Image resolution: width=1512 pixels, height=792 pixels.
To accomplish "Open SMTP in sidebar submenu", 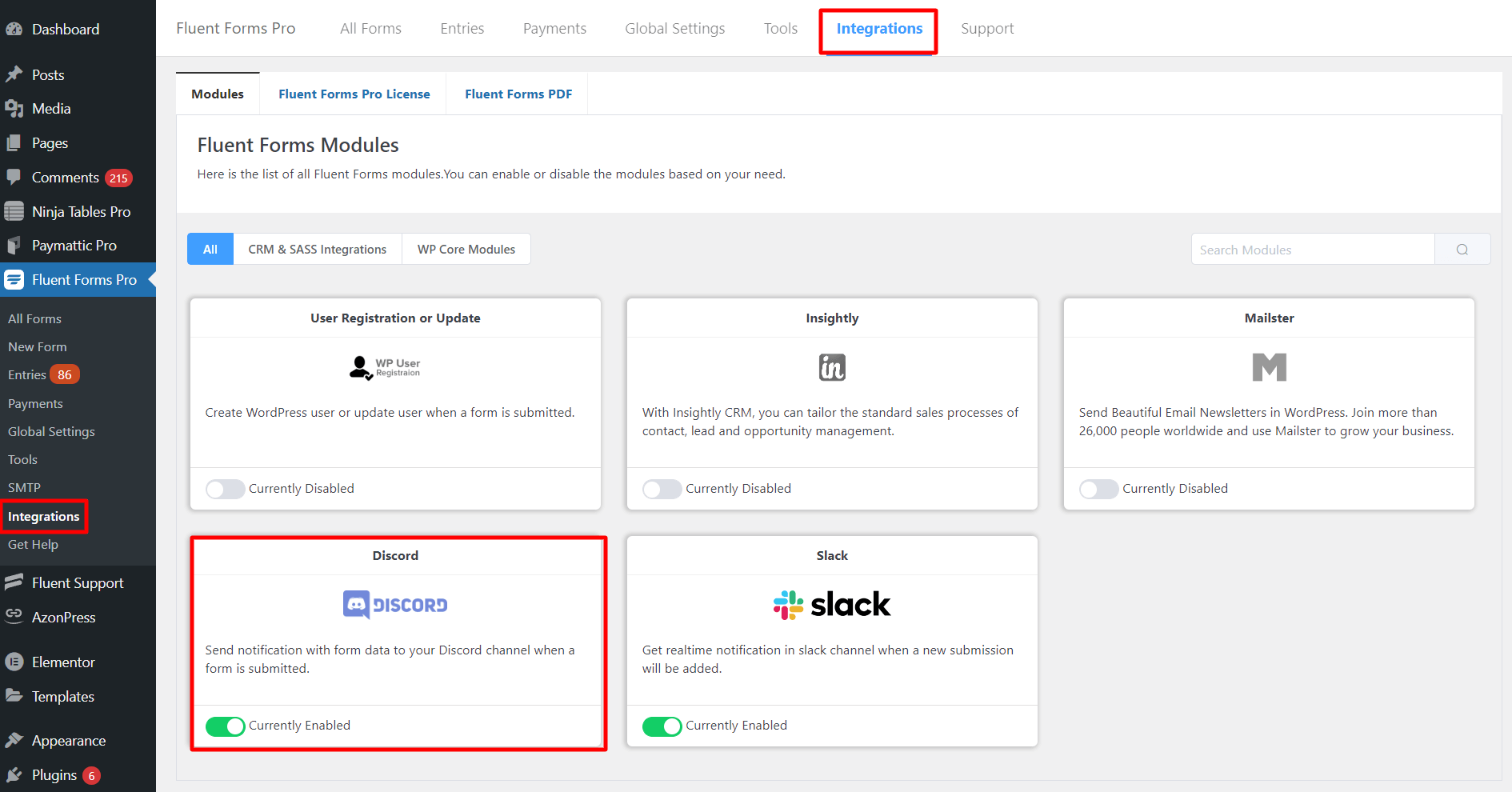I will point(24,487).
